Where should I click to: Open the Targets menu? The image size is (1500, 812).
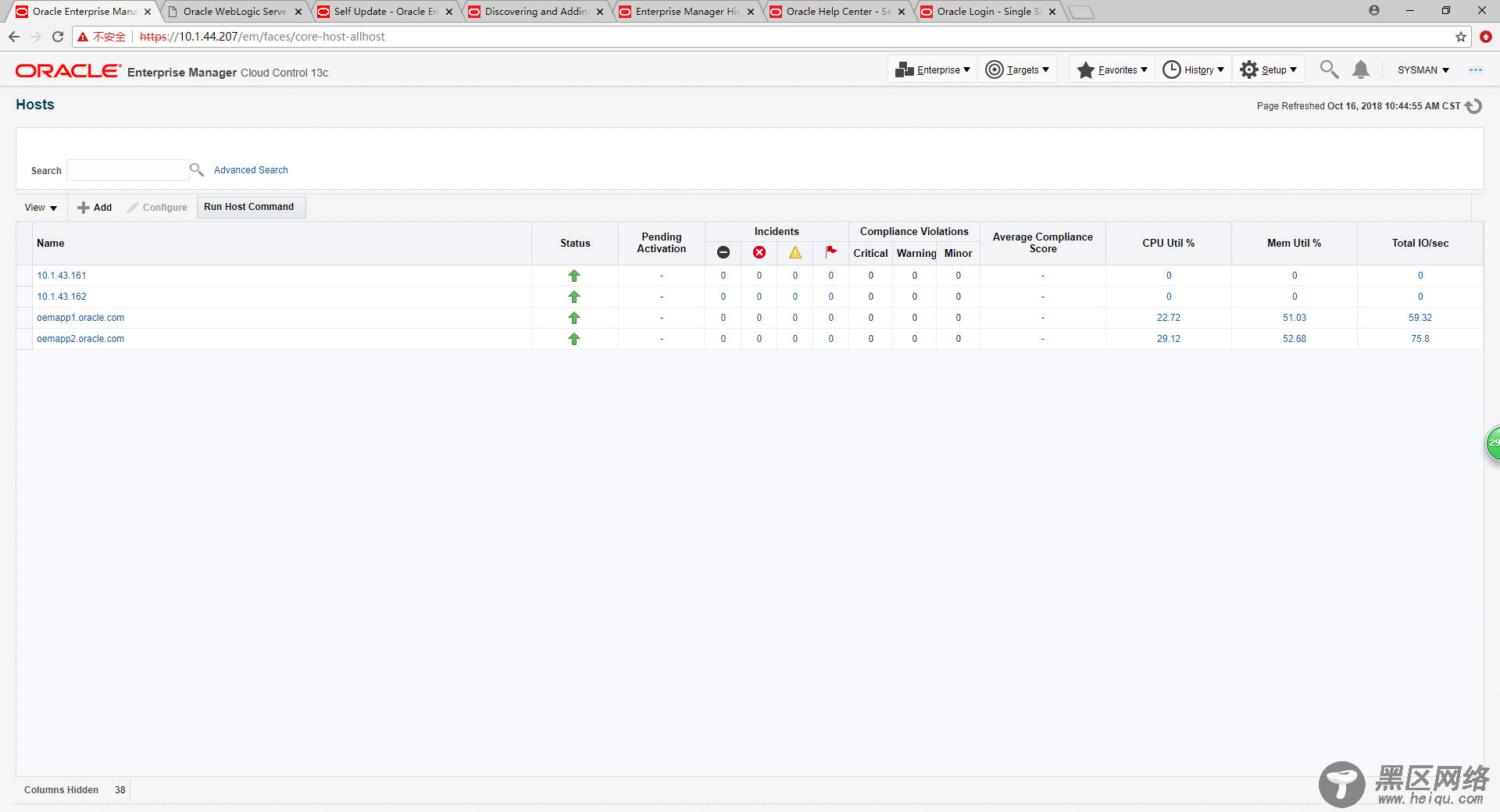(1017, 69)
